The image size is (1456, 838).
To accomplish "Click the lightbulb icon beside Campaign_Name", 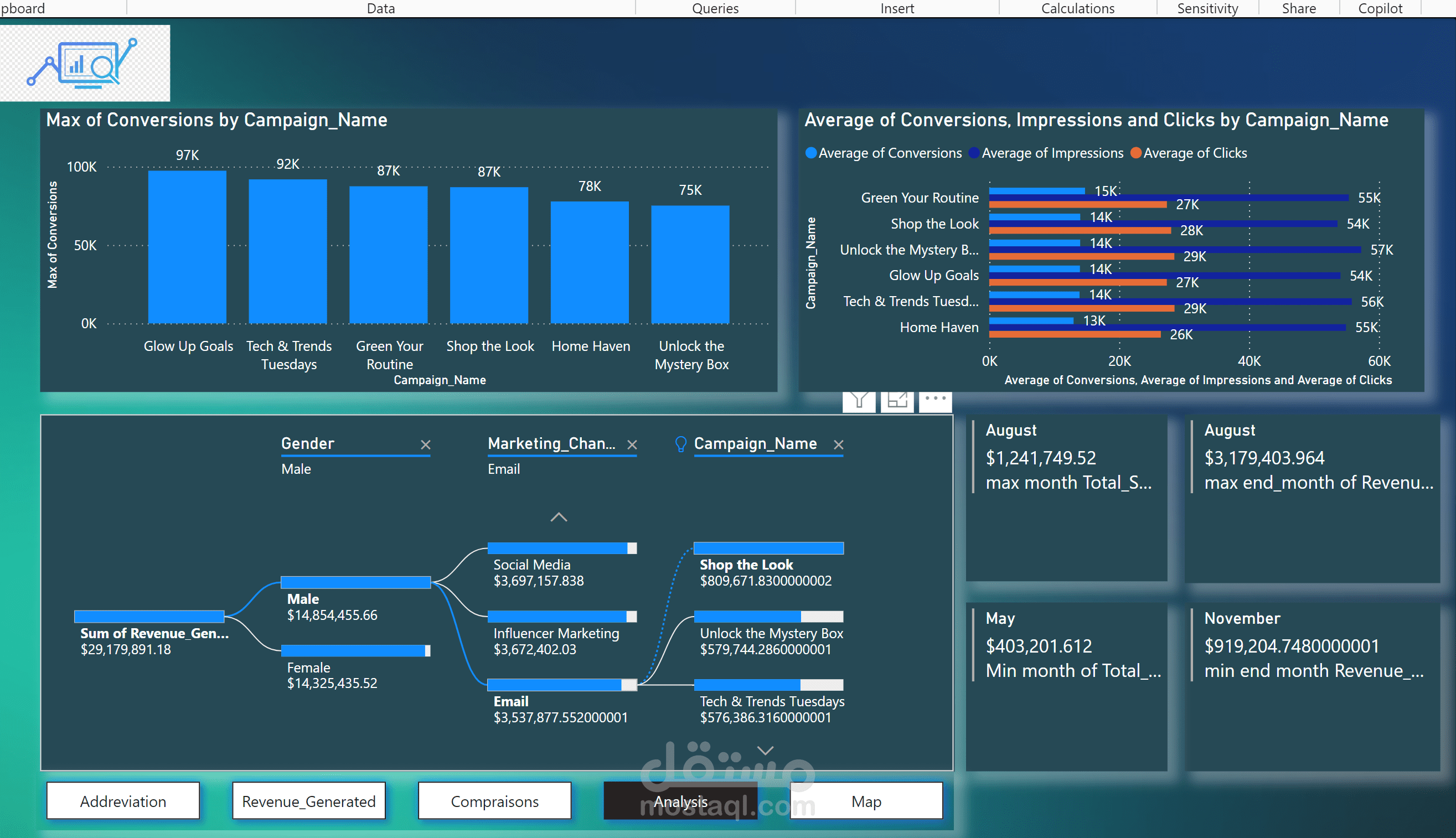I will [x=681, y=444].
